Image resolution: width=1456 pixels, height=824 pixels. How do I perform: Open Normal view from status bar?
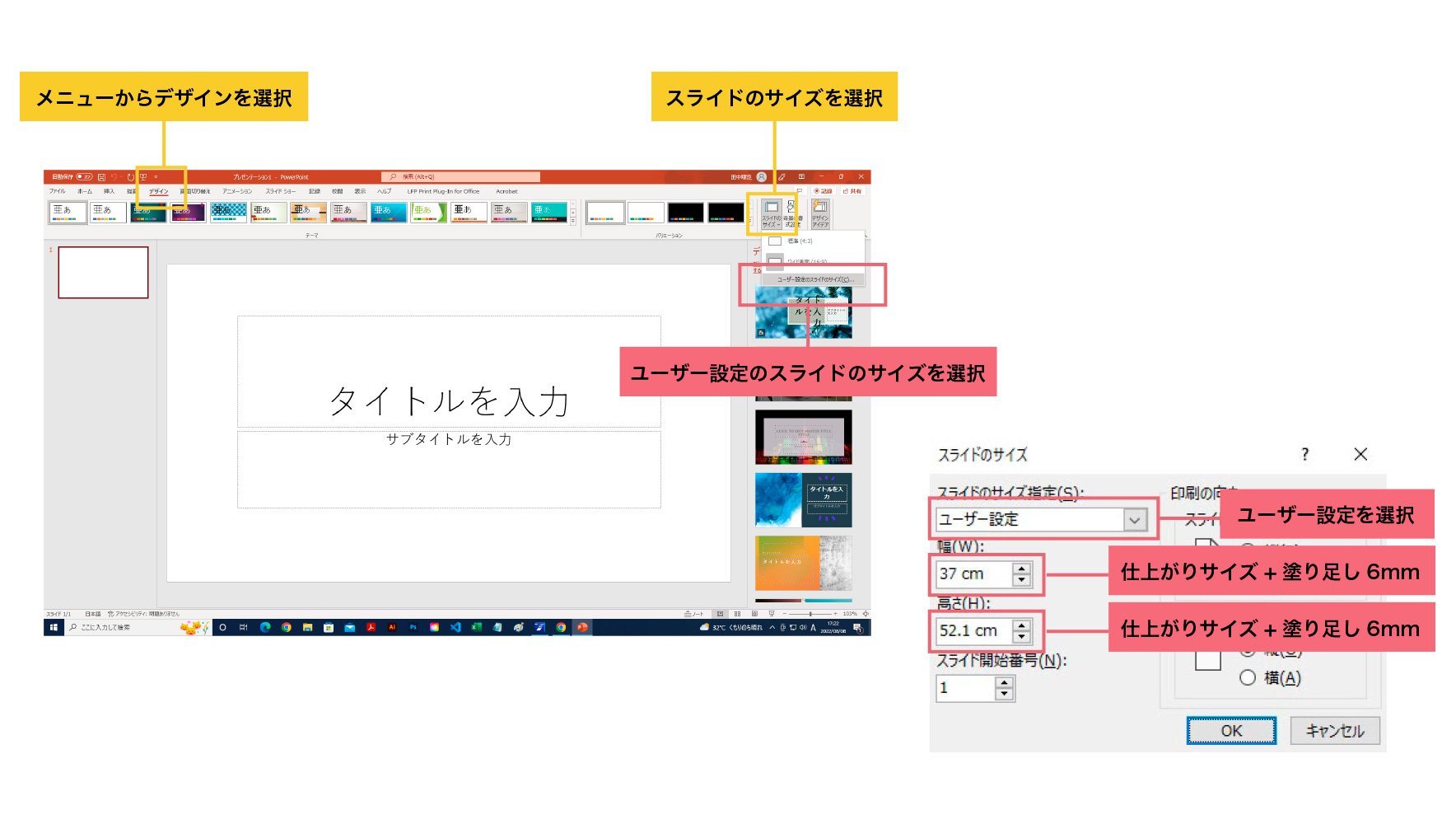point(720,614)
